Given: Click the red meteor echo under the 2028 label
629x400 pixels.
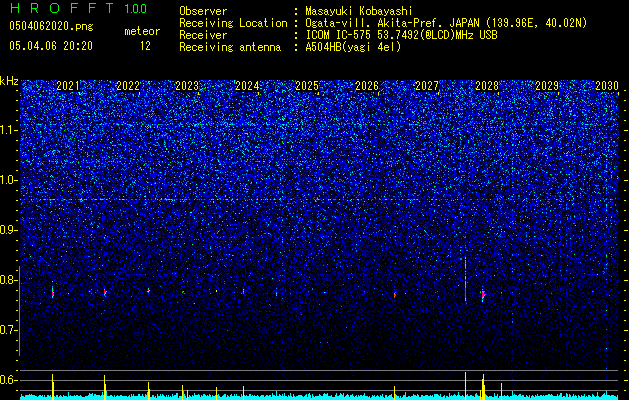Looking at the screenshot, I should 483,294.
